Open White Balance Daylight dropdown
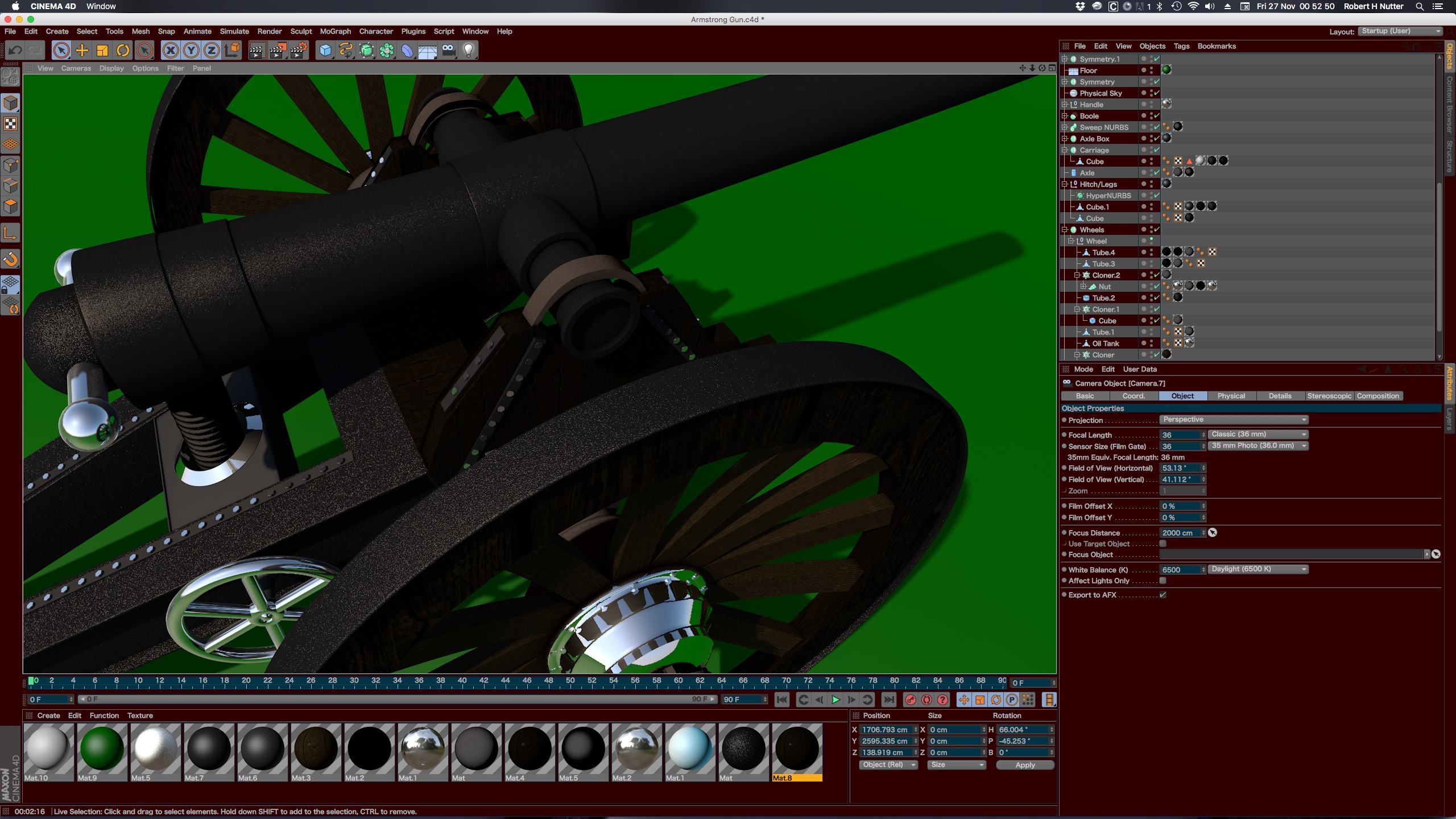 [x=1258, y=569]
